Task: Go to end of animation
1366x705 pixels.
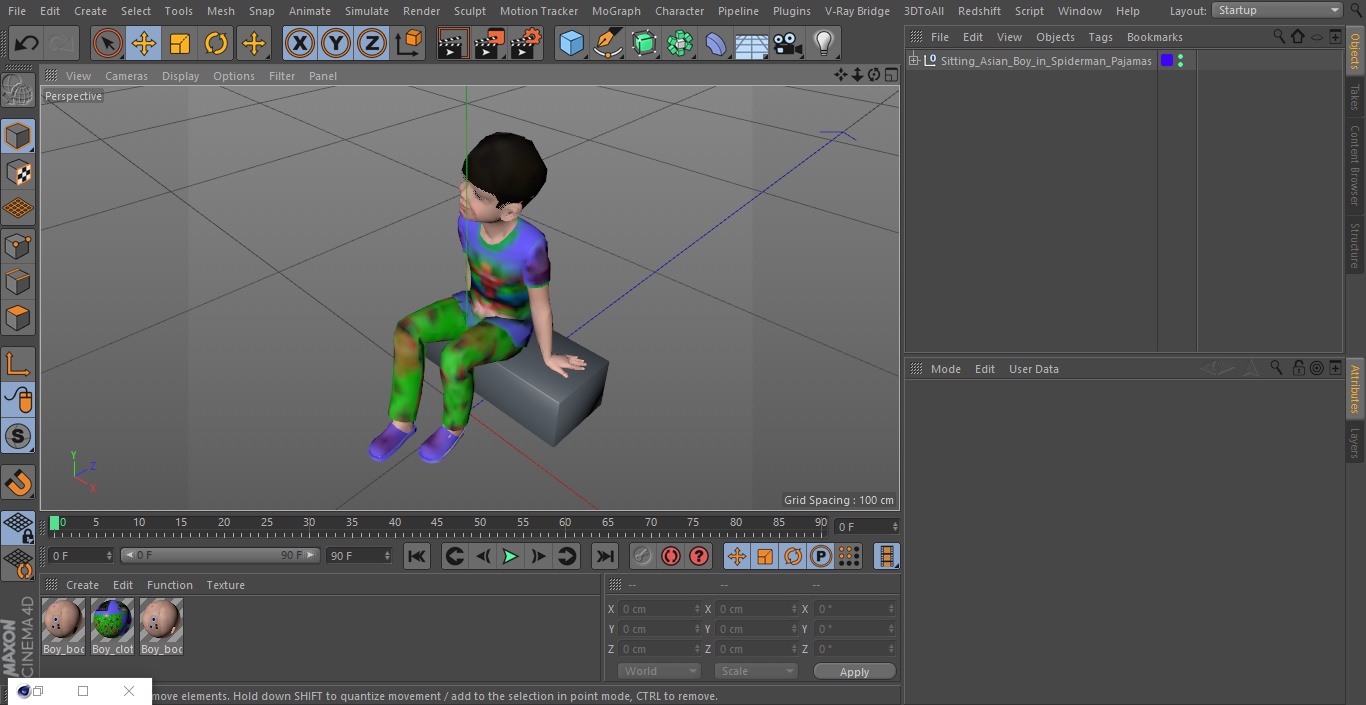Action: click(605, 556)
